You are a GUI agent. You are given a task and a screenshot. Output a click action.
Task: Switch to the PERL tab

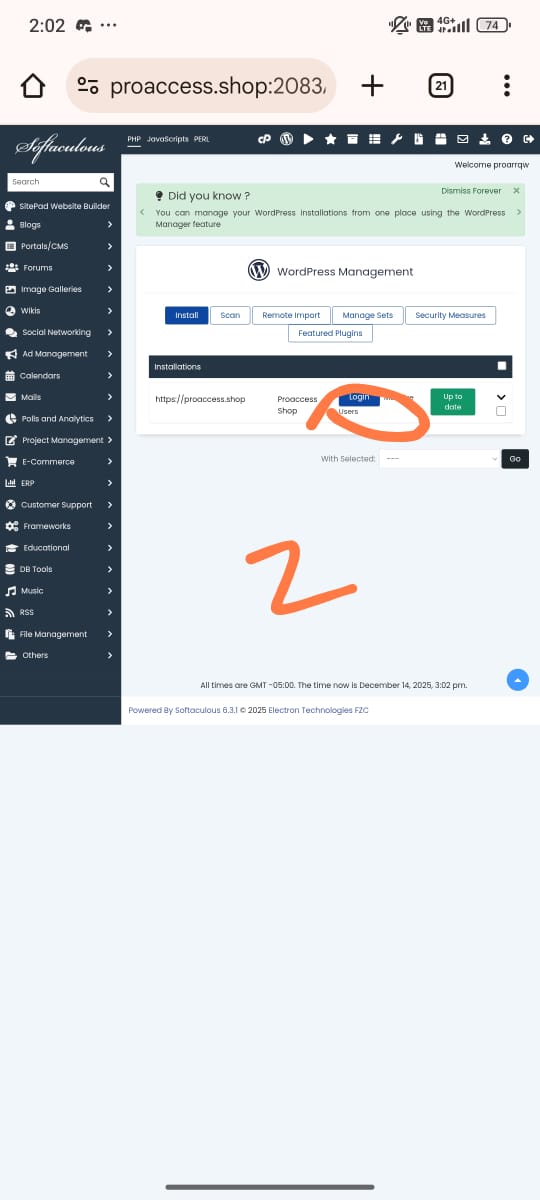point(201,139)
